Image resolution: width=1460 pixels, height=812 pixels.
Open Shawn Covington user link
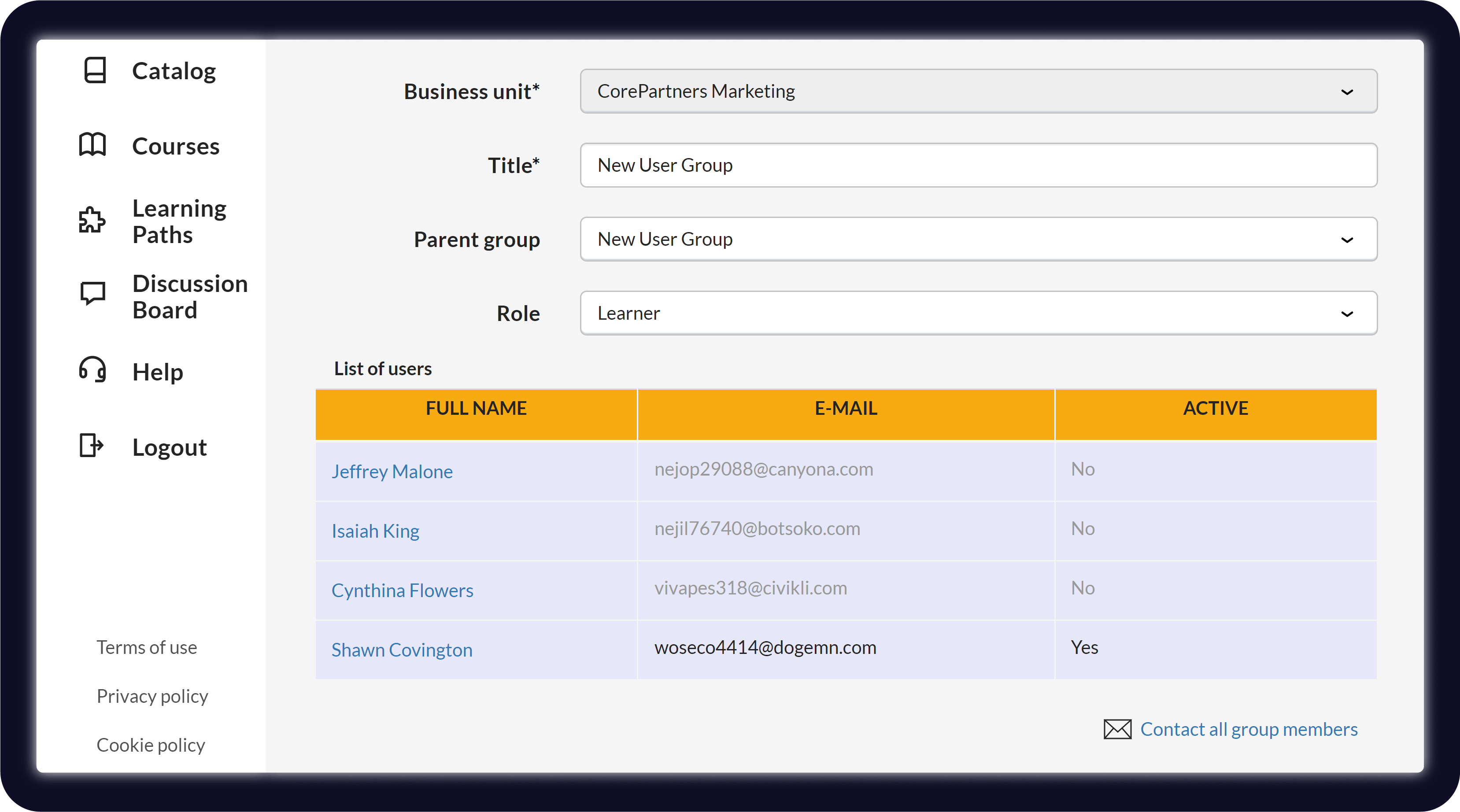[402, 650]
